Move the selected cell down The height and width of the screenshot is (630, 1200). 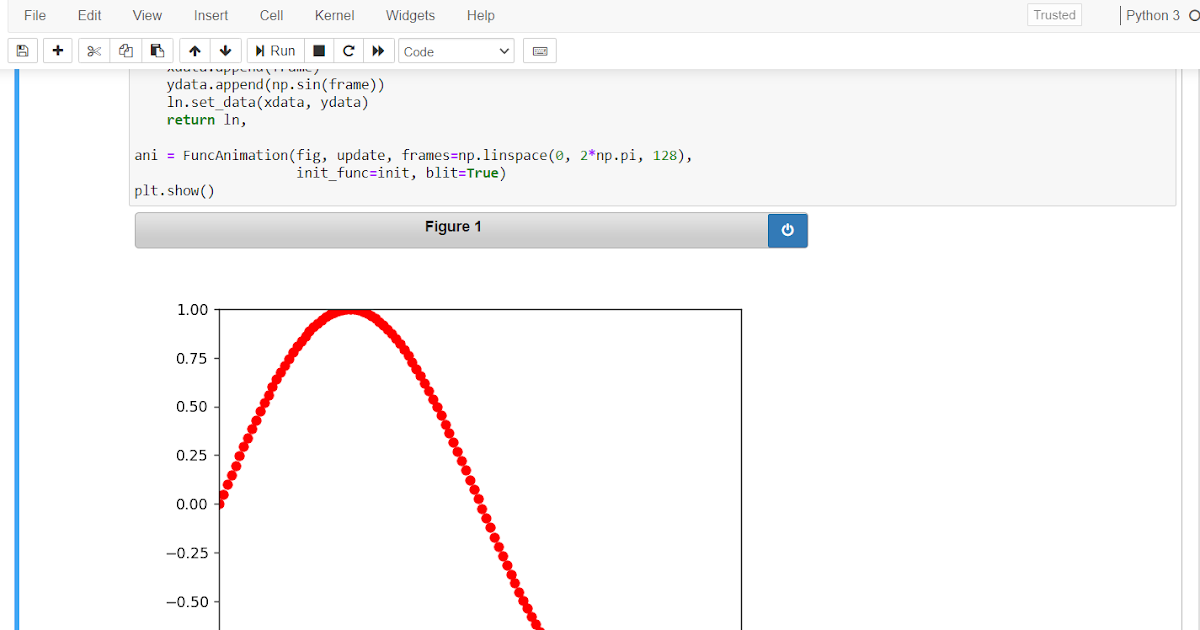[225, 50]
